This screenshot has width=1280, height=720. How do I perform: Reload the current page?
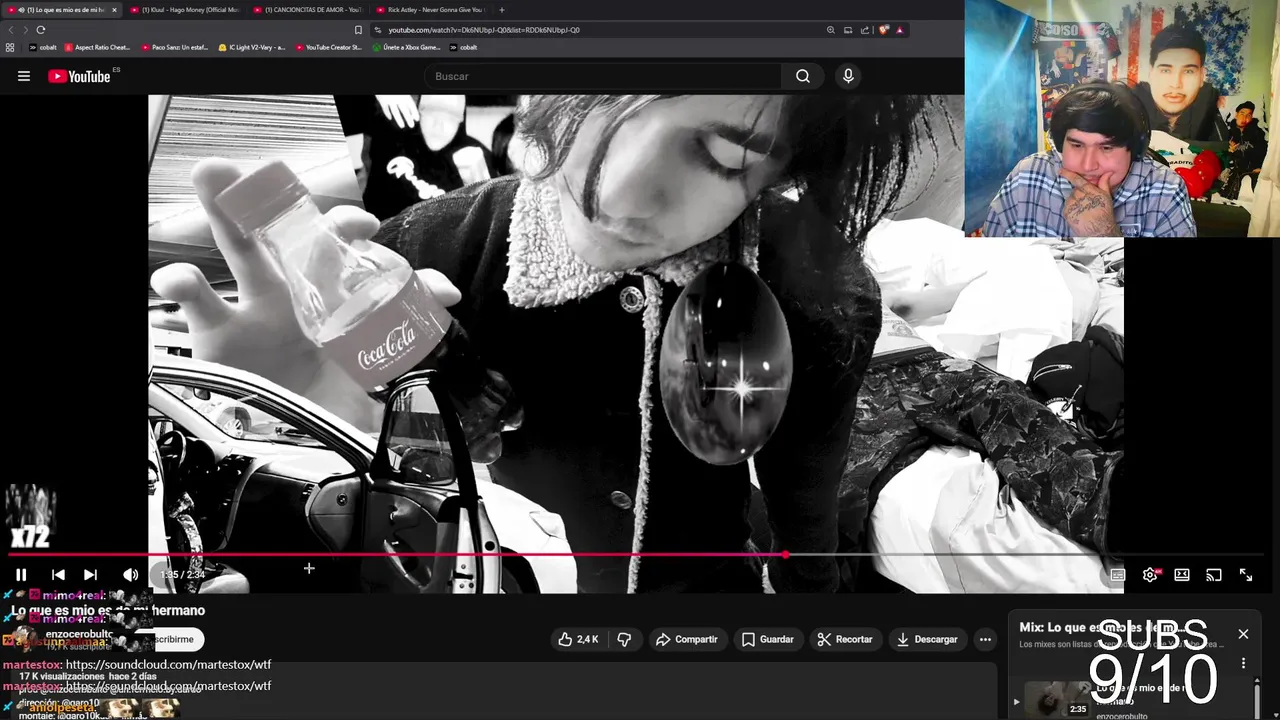coord(41,30)
